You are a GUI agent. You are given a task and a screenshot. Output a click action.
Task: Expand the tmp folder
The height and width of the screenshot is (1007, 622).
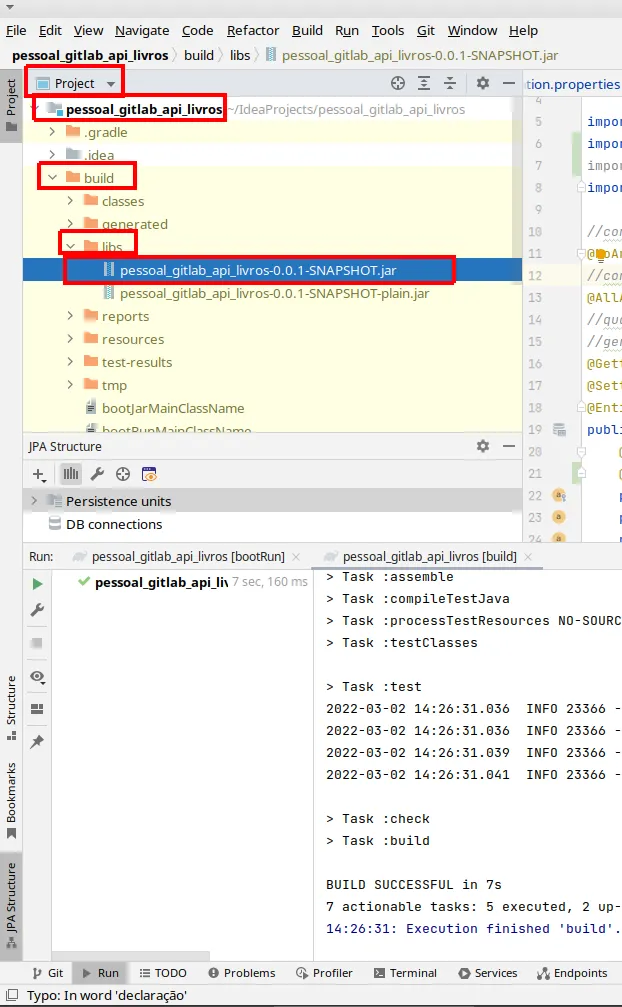coord(71,385)
